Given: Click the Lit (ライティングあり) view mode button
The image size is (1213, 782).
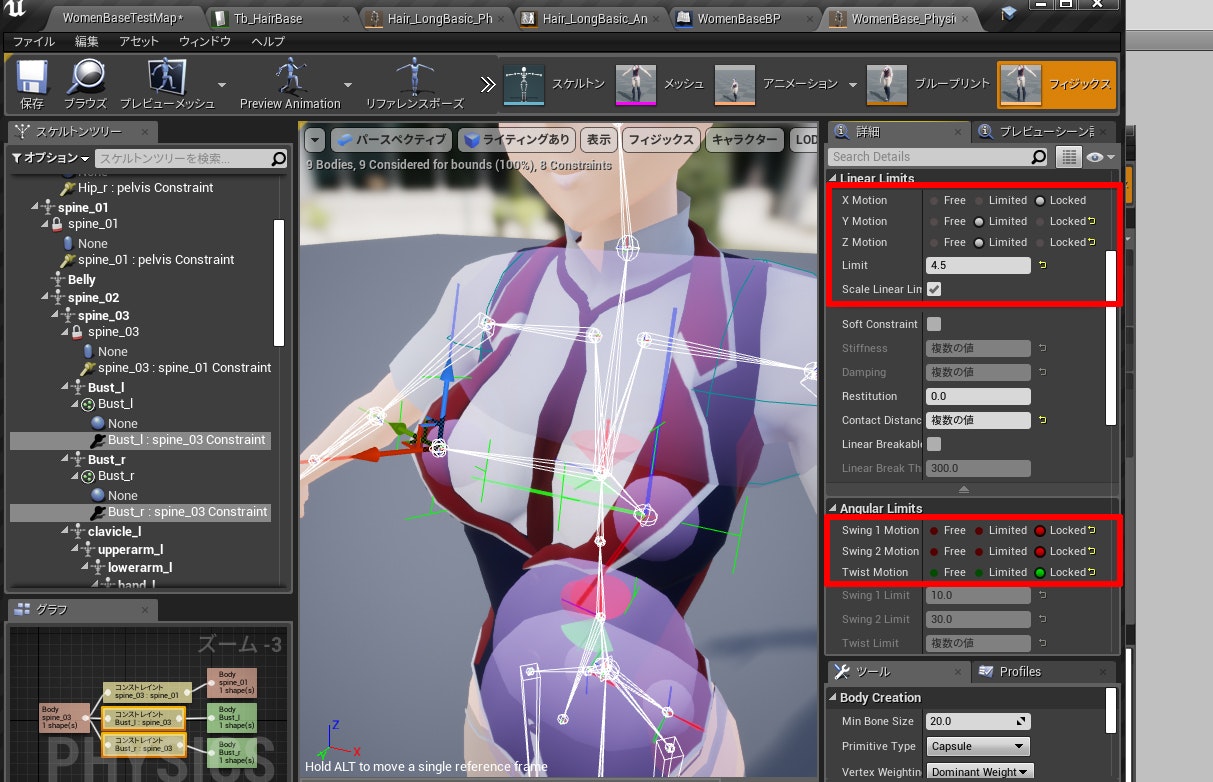Looking at the screenshot, I should pos(517,140).
